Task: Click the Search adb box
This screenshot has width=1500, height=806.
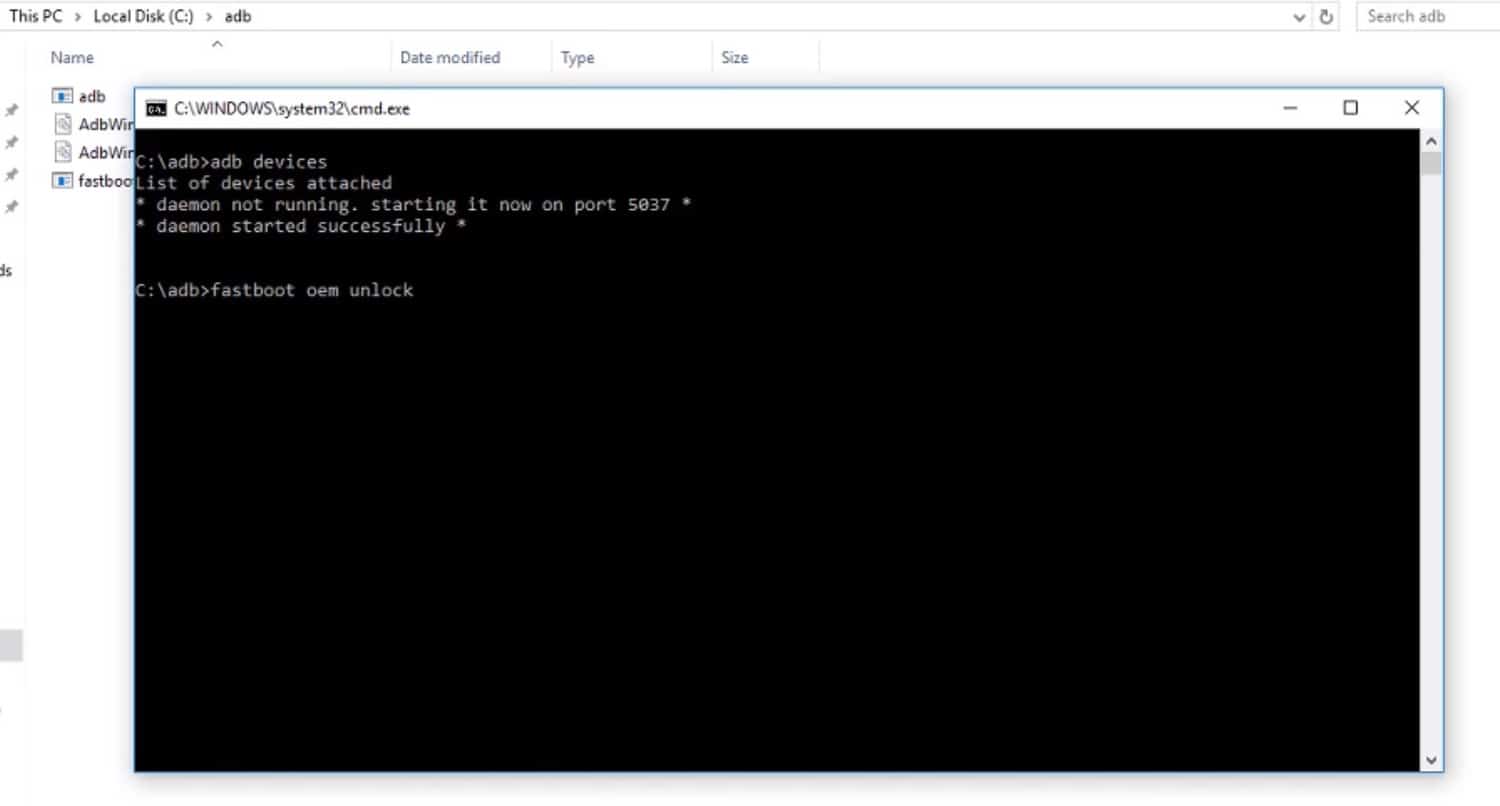Action: click(x=1425, y=17)
